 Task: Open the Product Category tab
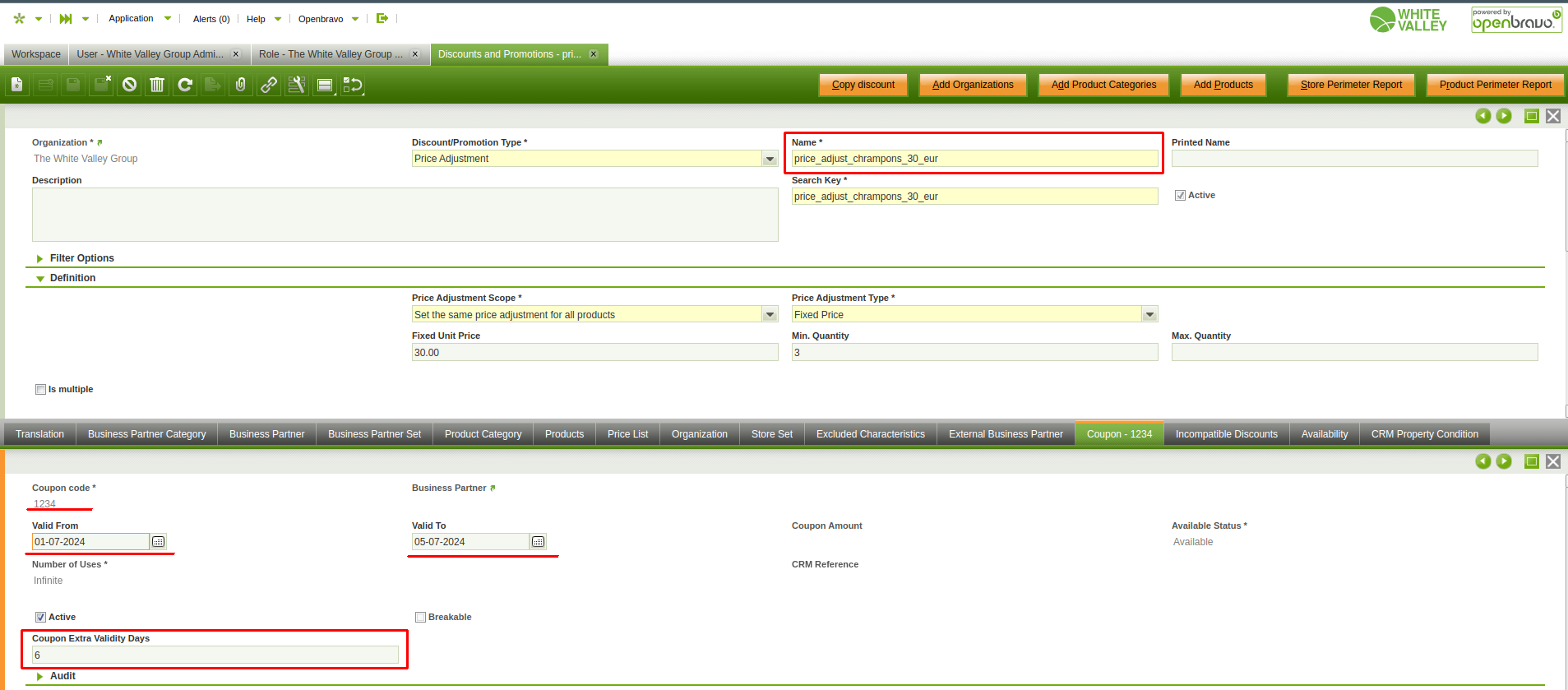pos(483,434)
